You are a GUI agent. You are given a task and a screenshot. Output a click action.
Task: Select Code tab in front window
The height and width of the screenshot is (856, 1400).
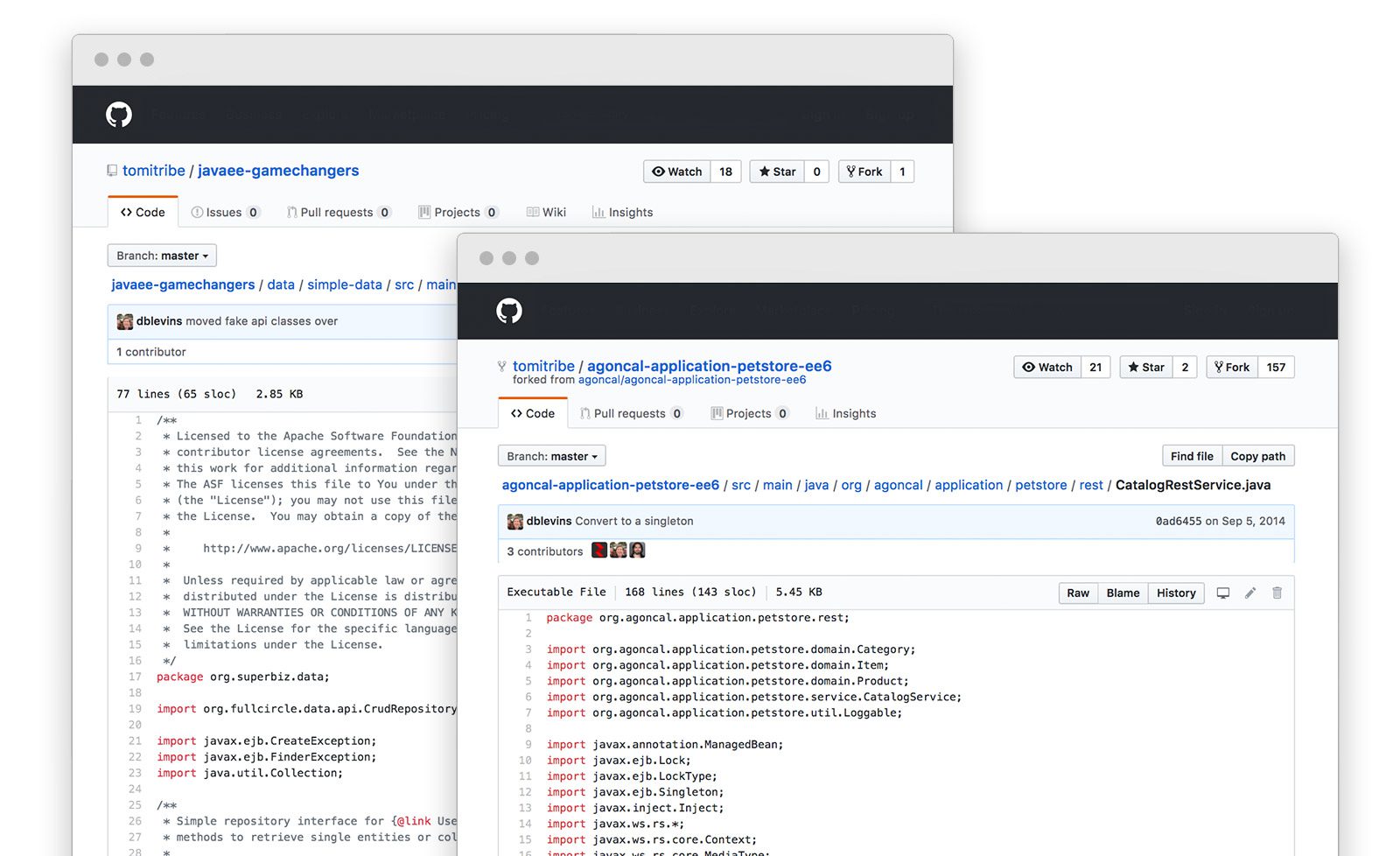click(x=533, y=413)
